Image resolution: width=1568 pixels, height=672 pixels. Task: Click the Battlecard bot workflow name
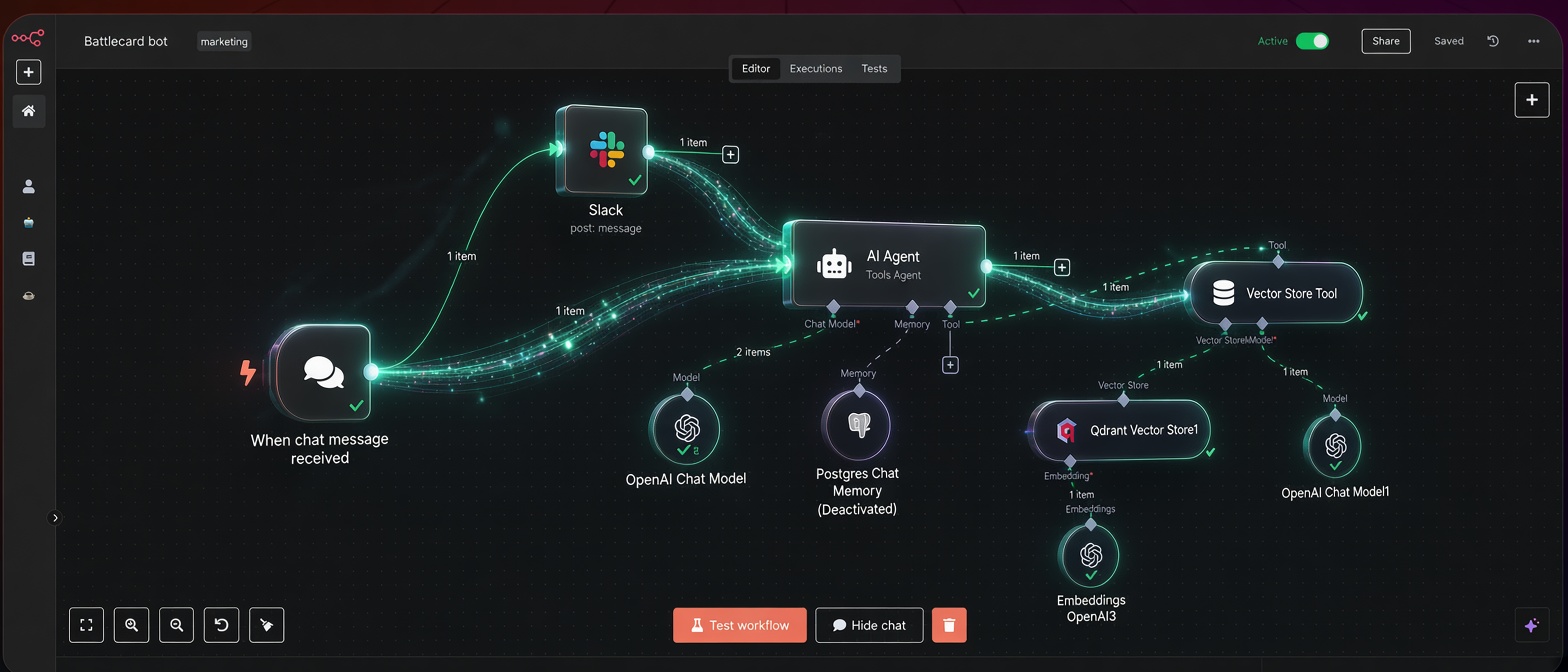tap(126, 41)
